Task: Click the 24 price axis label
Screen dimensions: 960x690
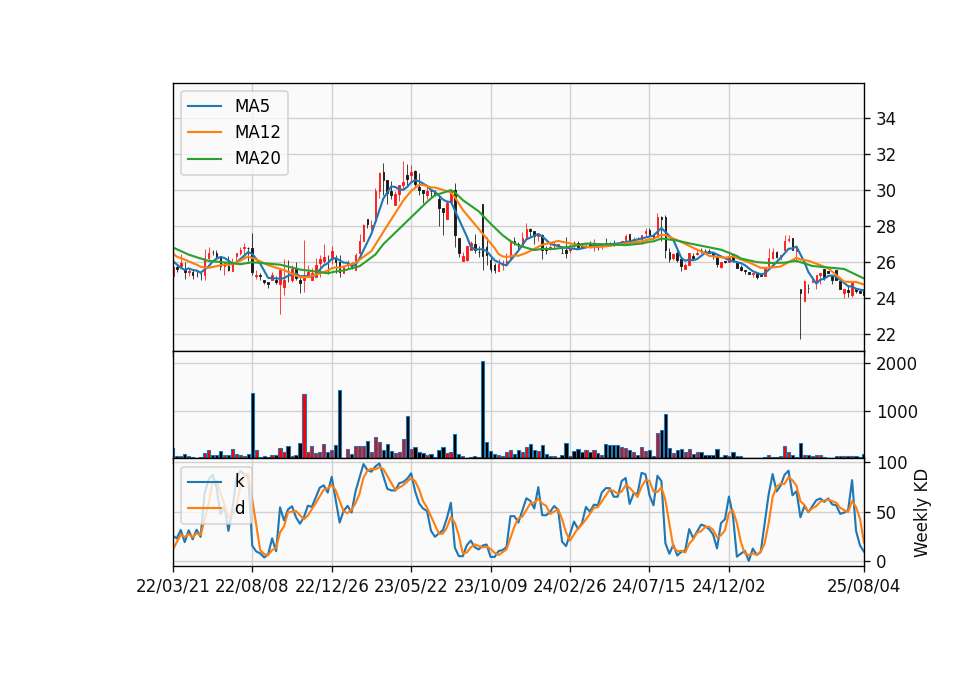Action: pos(885,299)
